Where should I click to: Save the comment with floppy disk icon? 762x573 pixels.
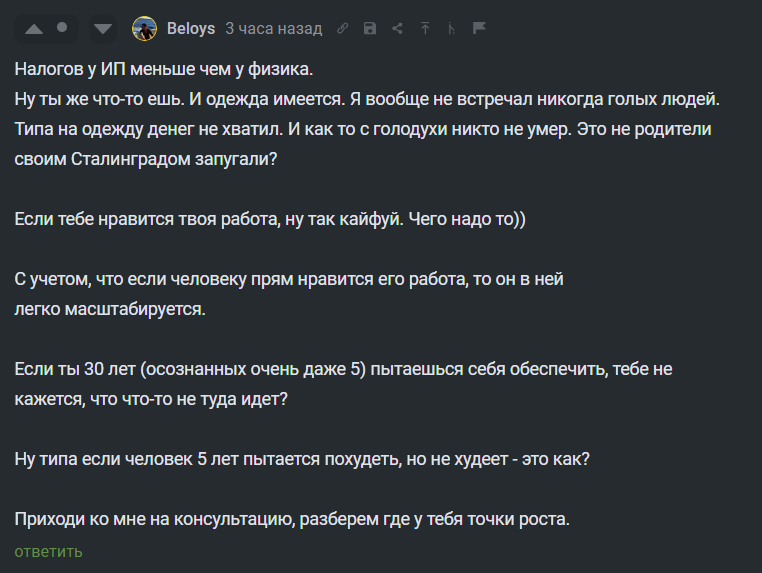(x=370, y=29)
